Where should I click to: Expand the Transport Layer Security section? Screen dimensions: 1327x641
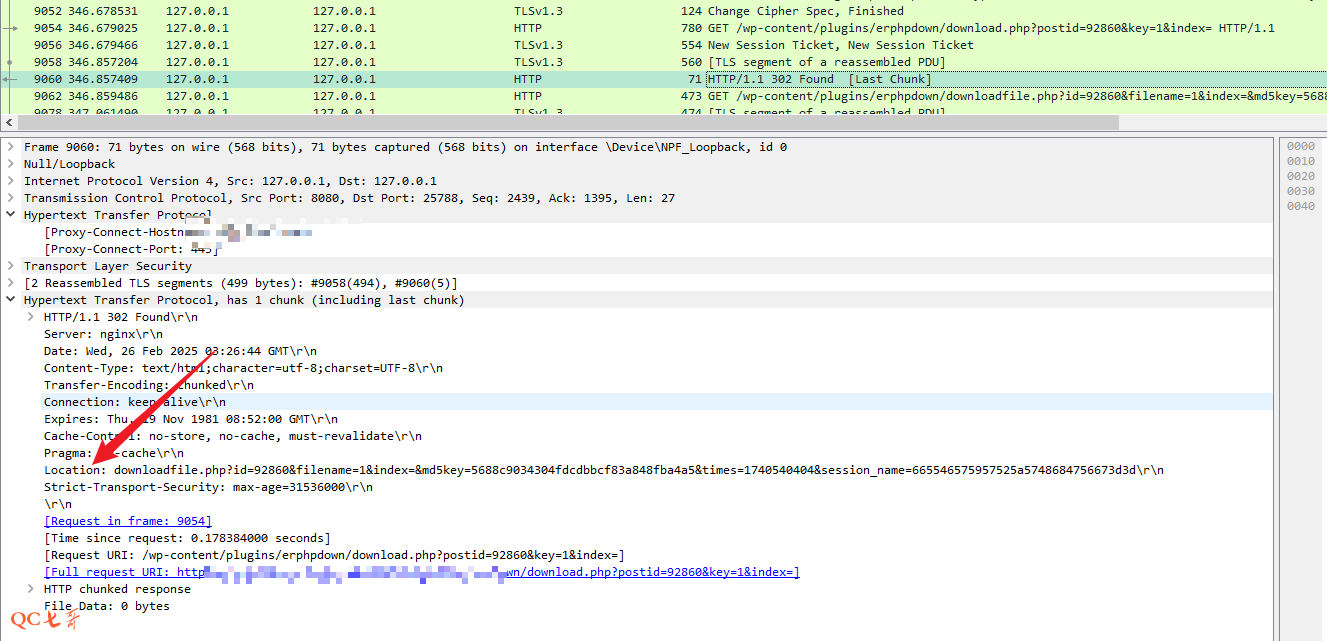coord(11,266)
